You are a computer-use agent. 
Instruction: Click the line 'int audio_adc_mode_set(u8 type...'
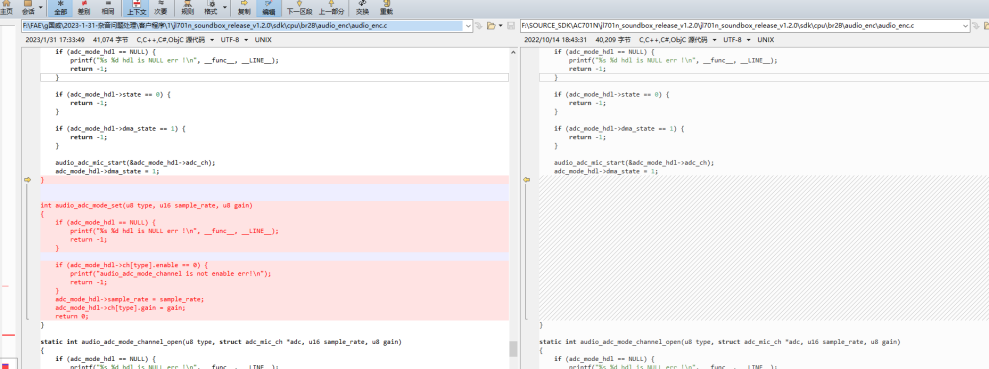click(146, 205)
